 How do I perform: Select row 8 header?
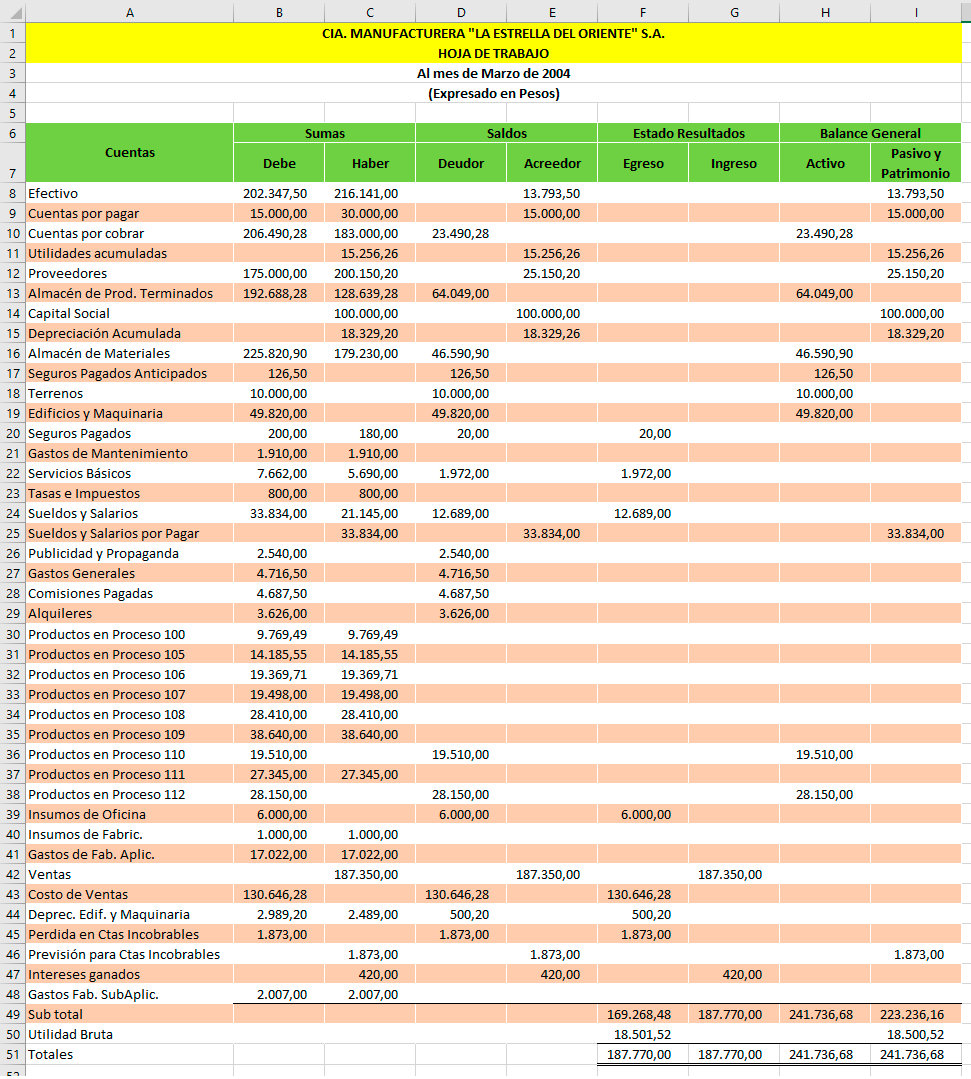12,193
